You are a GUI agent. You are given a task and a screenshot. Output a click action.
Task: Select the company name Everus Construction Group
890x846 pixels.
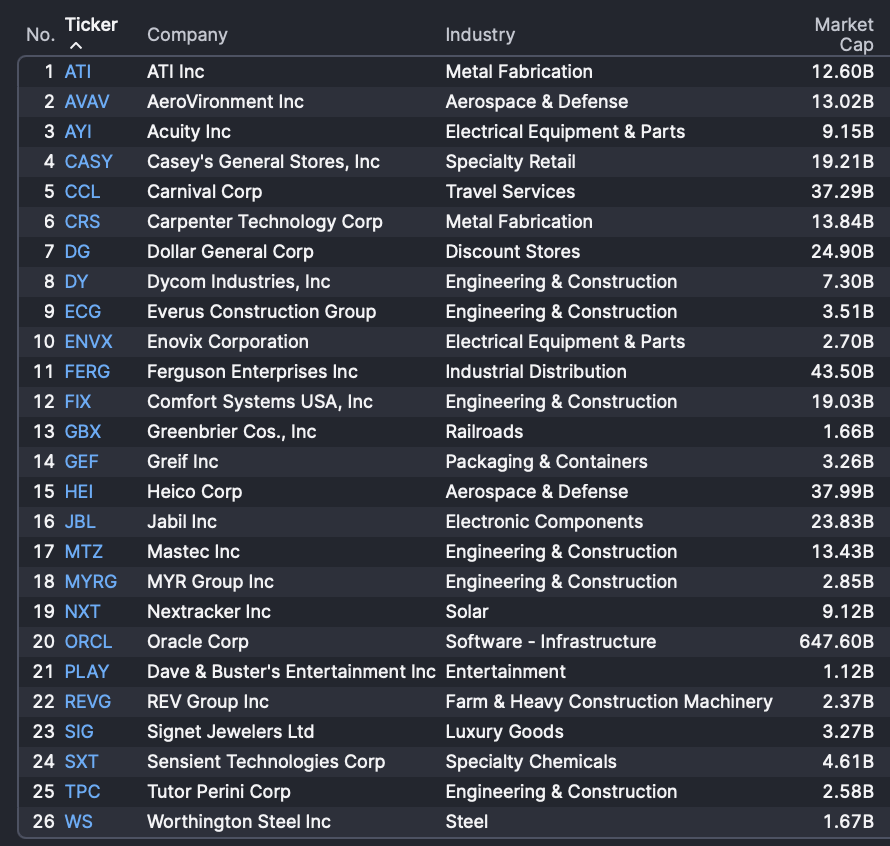click(x=261, y=312)
